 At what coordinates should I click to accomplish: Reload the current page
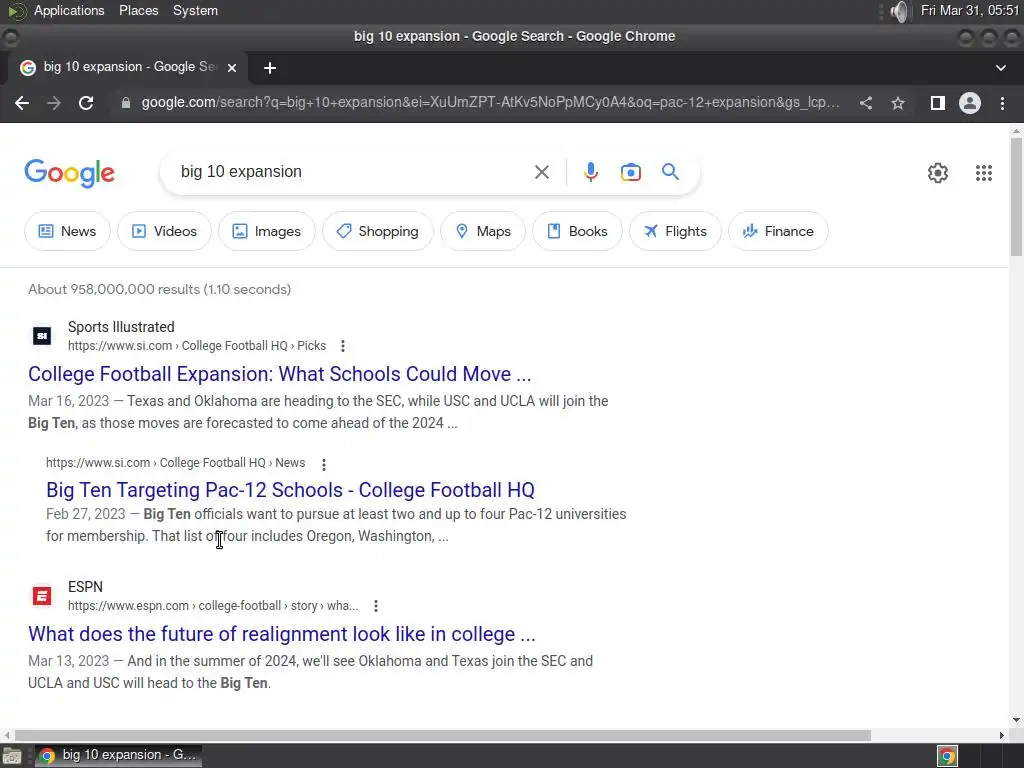(86, 103)
